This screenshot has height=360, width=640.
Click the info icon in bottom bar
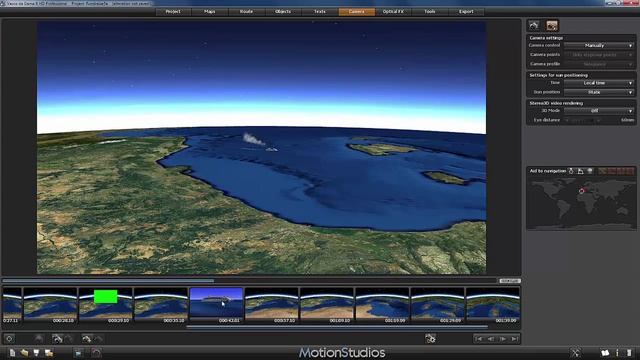617,353
